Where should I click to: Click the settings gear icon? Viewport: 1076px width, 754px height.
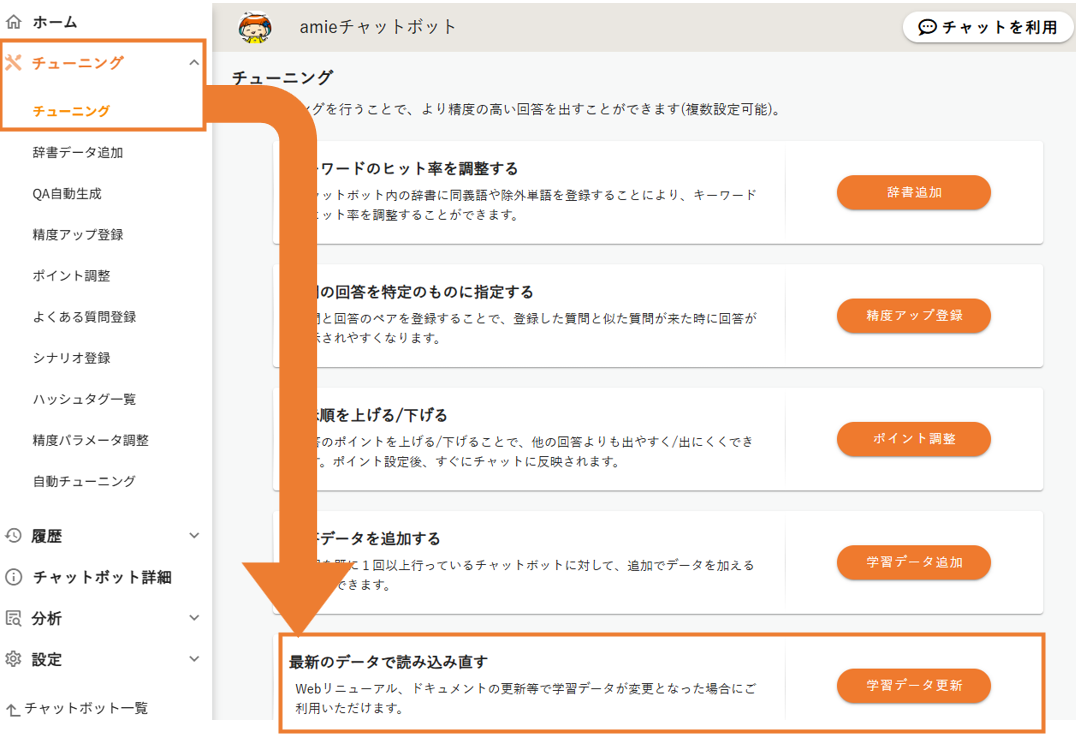click(x=13, y=659)
